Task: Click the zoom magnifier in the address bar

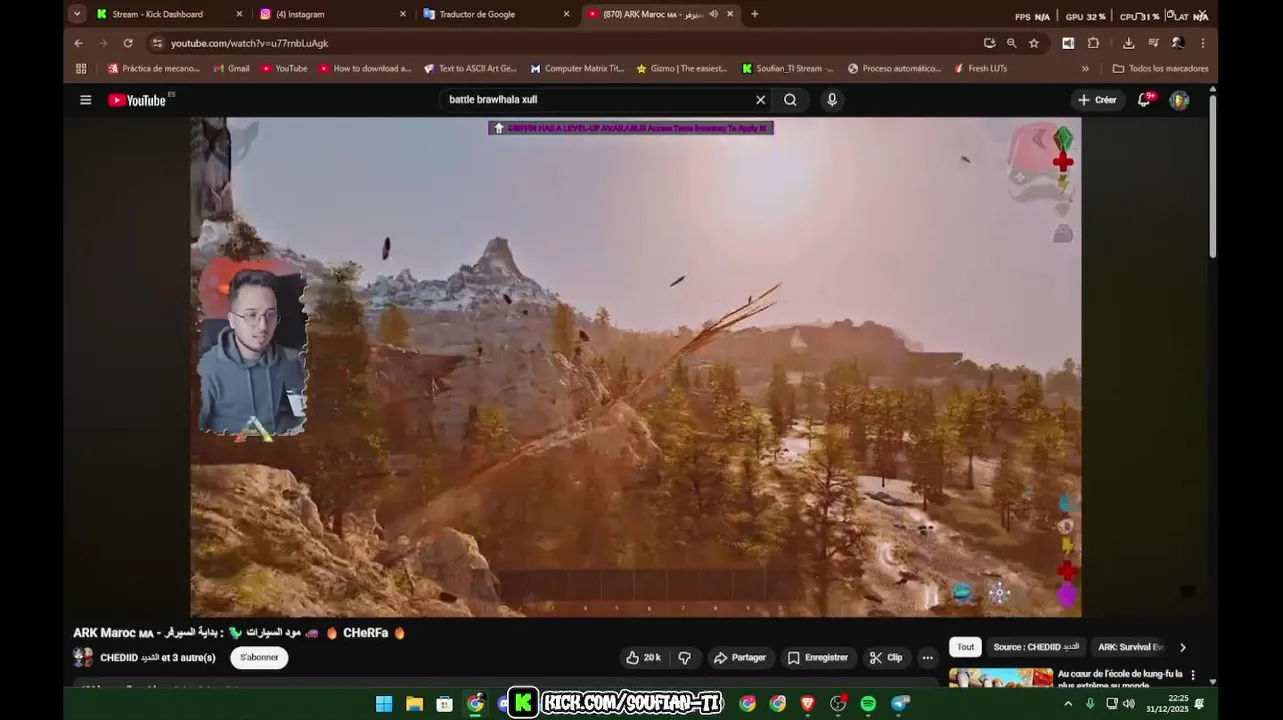Action: tap(1011, 43)
